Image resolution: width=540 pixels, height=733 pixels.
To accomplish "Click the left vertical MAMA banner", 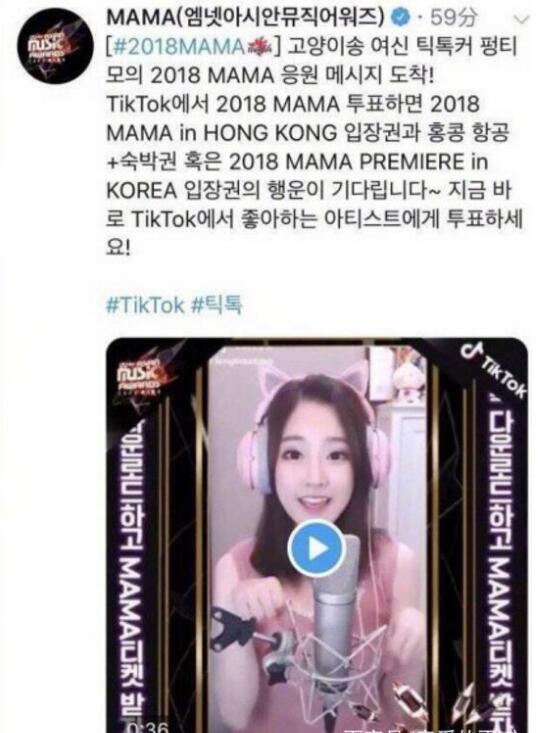I will (135, 570).
